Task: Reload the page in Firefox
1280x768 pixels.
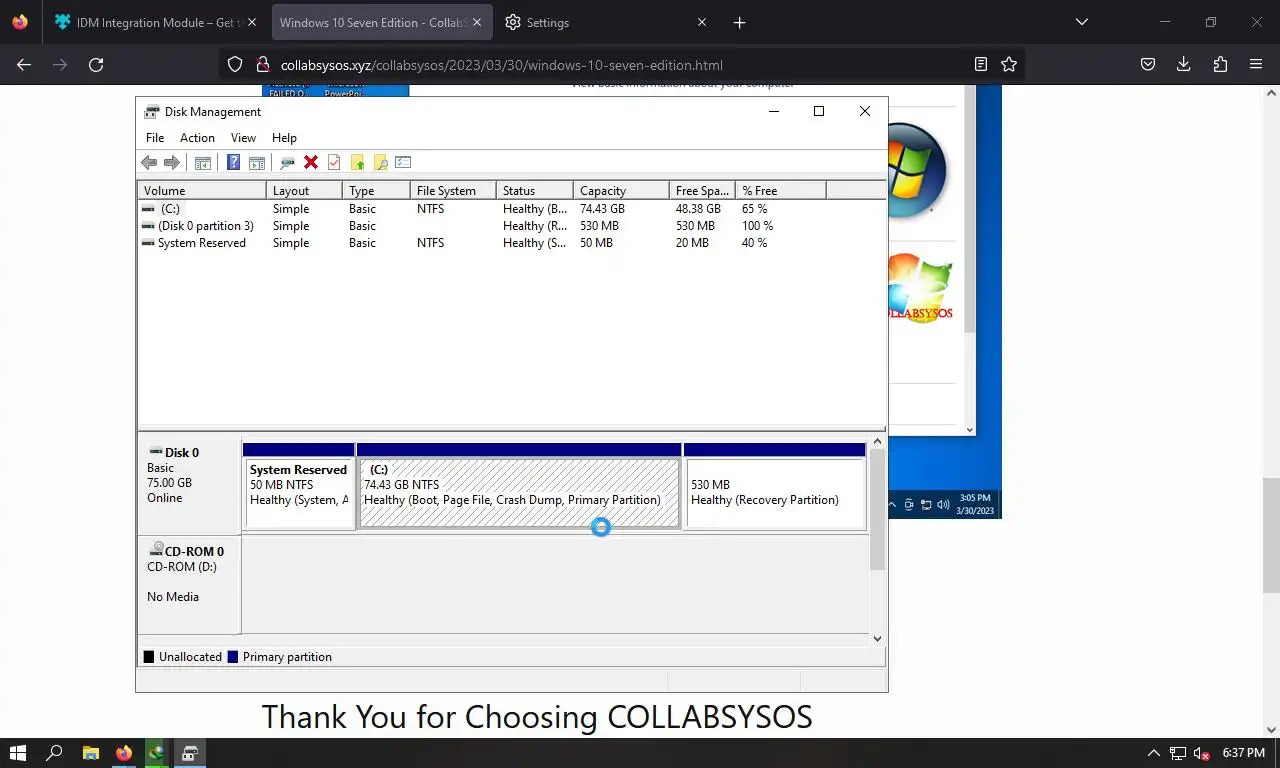Action: [96, 65]
